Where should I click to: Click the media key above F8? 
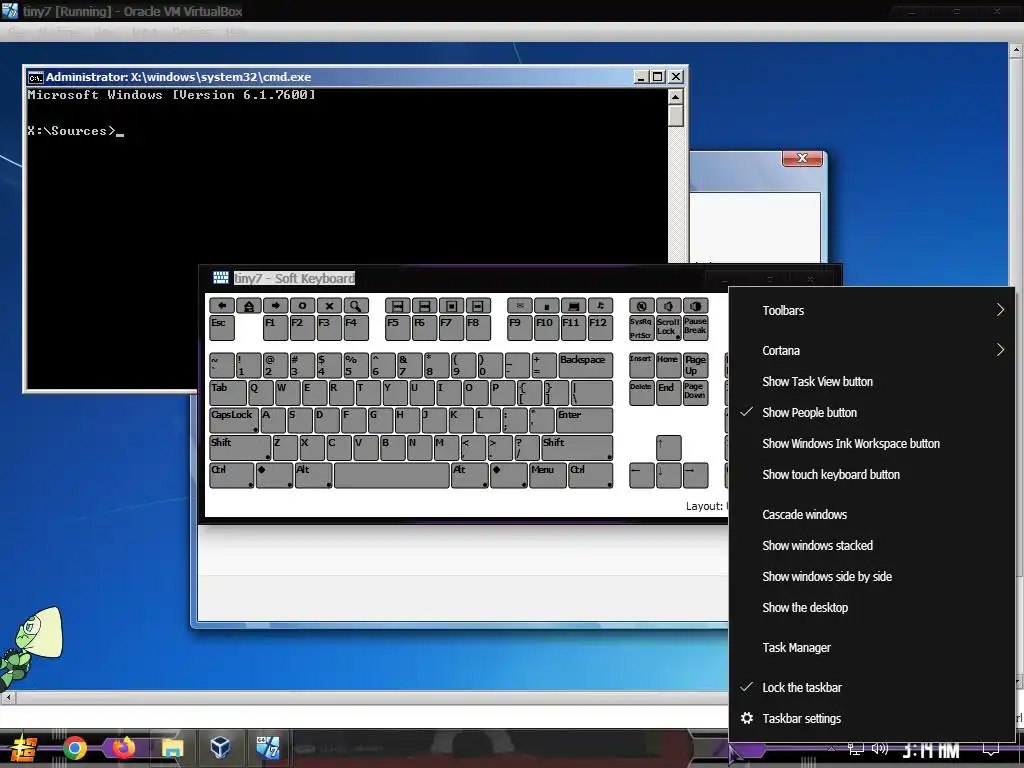coord(478,305)
